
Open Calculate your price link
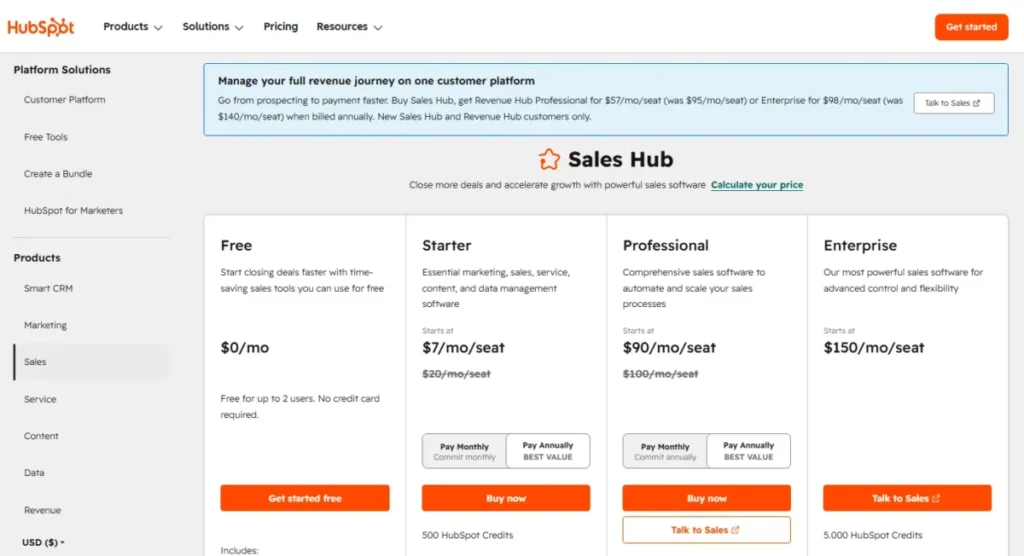click(757, 185)
